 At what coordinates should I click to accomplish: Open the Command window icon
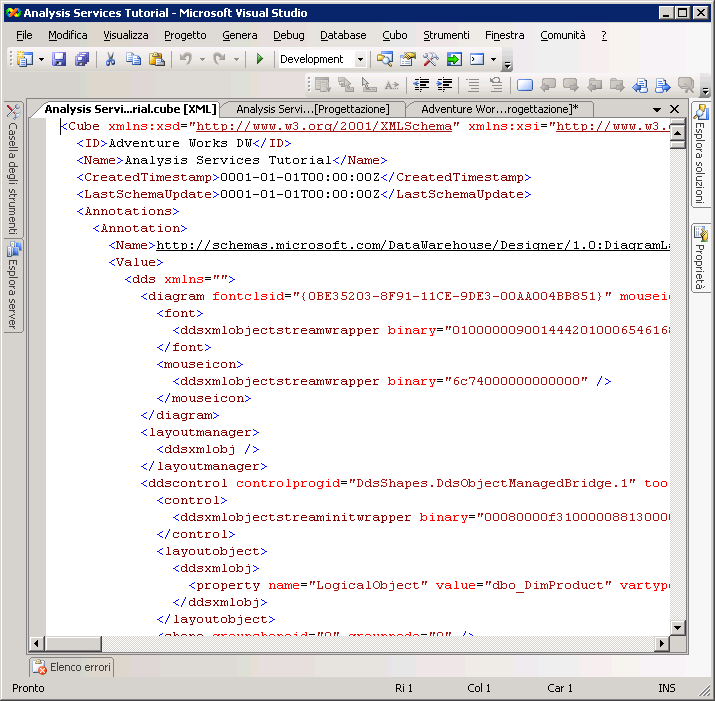477,59
